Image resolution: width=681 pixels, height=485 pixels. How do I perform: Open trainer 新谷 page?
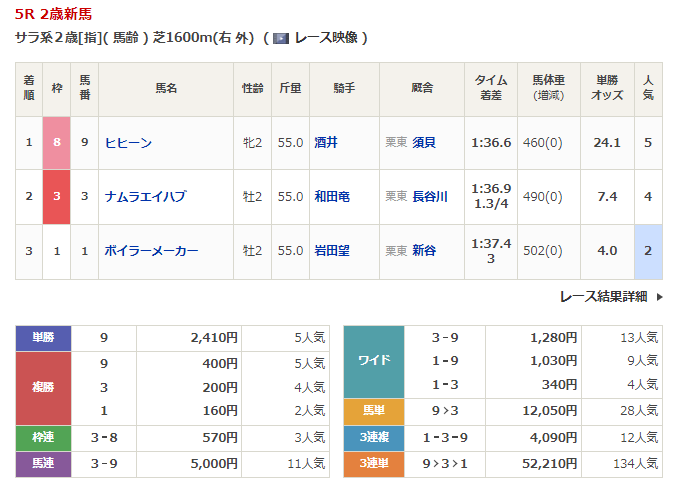click(x=424, y=251)
